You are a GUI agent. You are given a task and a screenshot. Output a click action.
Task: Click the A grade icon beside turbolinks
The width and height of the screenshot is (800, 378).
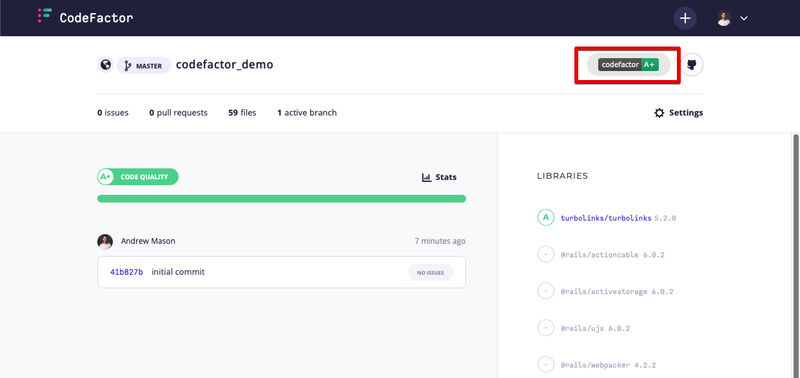tap(545, 218)
